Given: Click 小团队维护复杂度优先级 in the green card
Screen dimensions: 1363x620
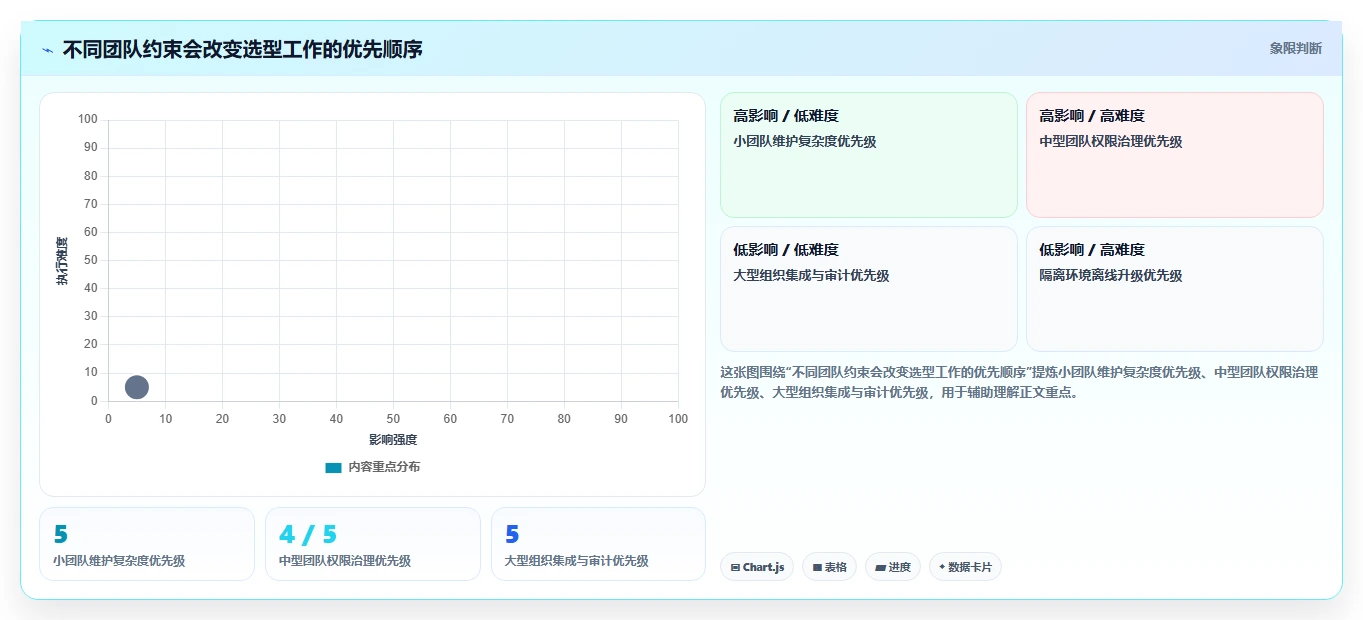Looking at the screenshot, I should point(805,142).
